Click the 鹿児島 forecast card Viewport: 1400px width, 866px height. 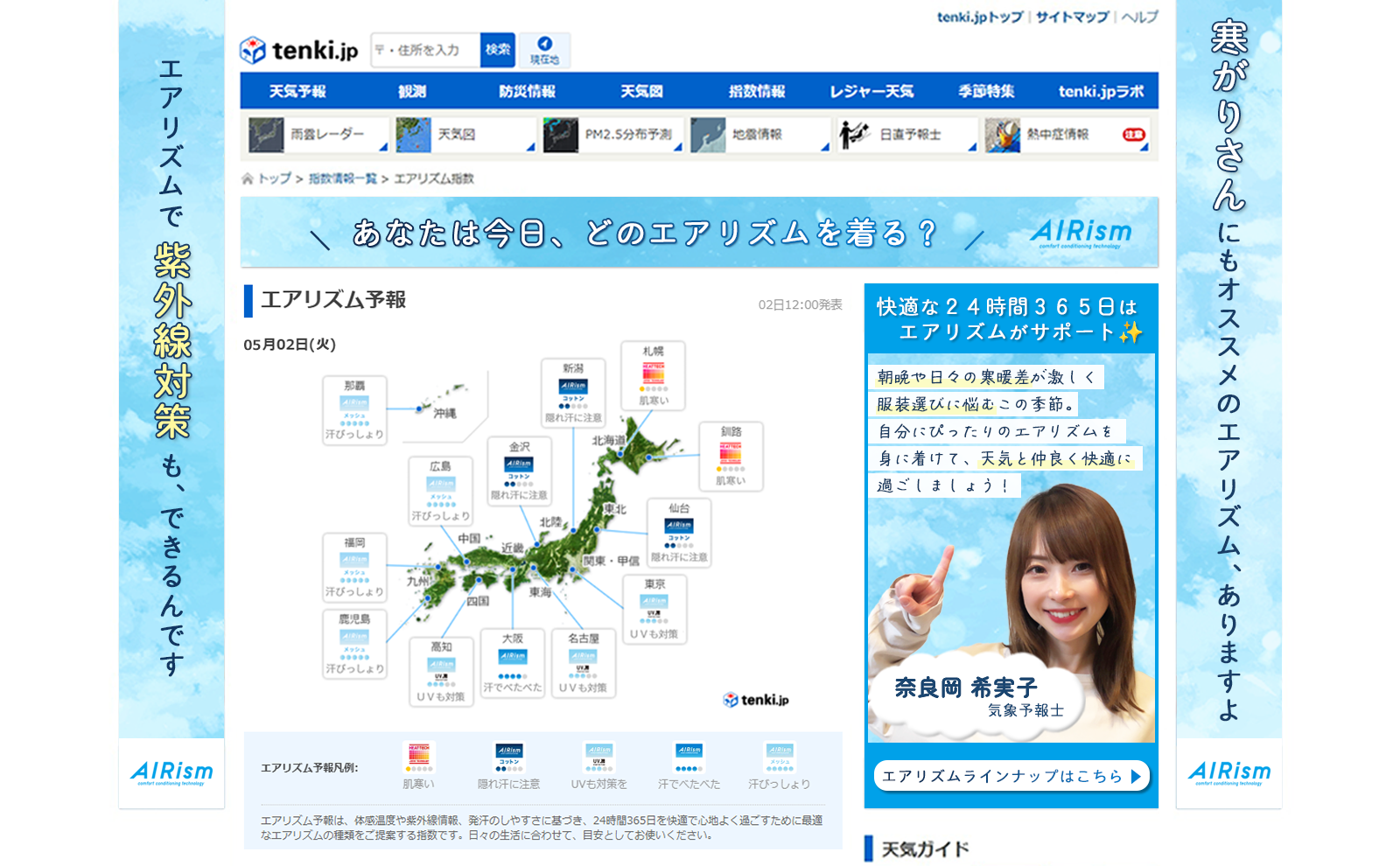click(x=354, y=644)
